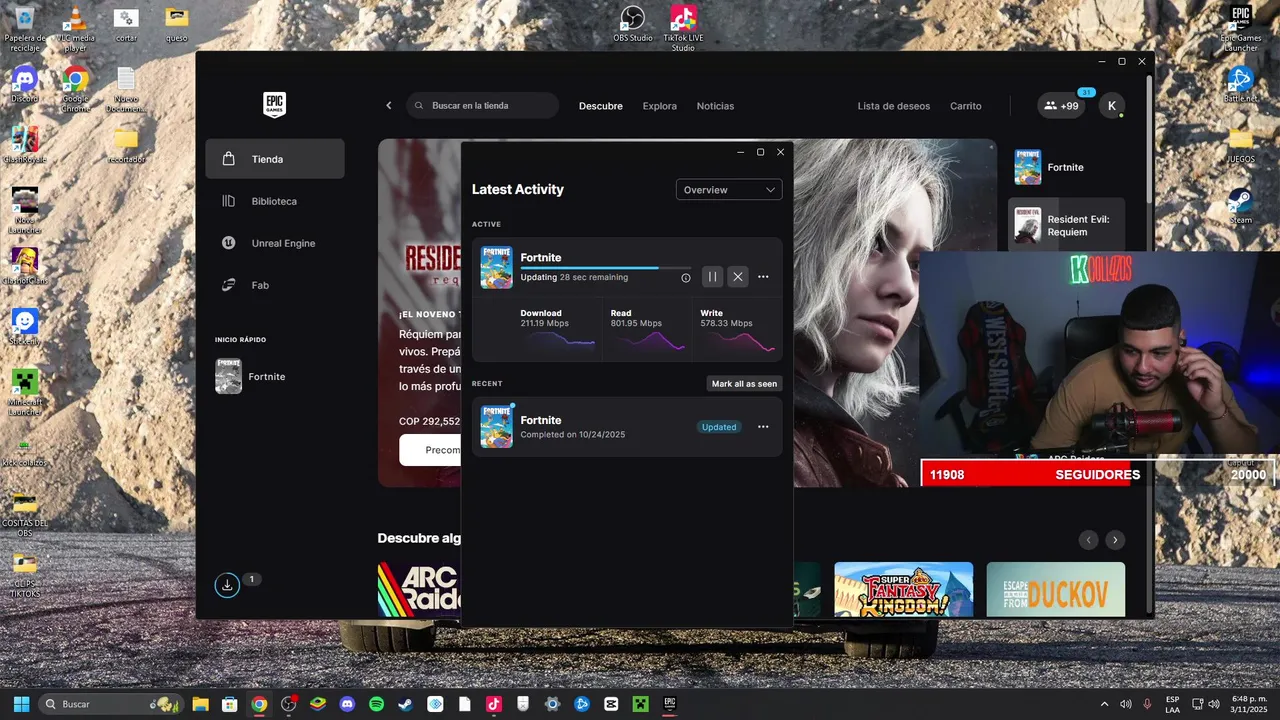1280x720 pixels.
Task: Open the TikTok LIVE Studio desktop icon
Action: point(683,28)
